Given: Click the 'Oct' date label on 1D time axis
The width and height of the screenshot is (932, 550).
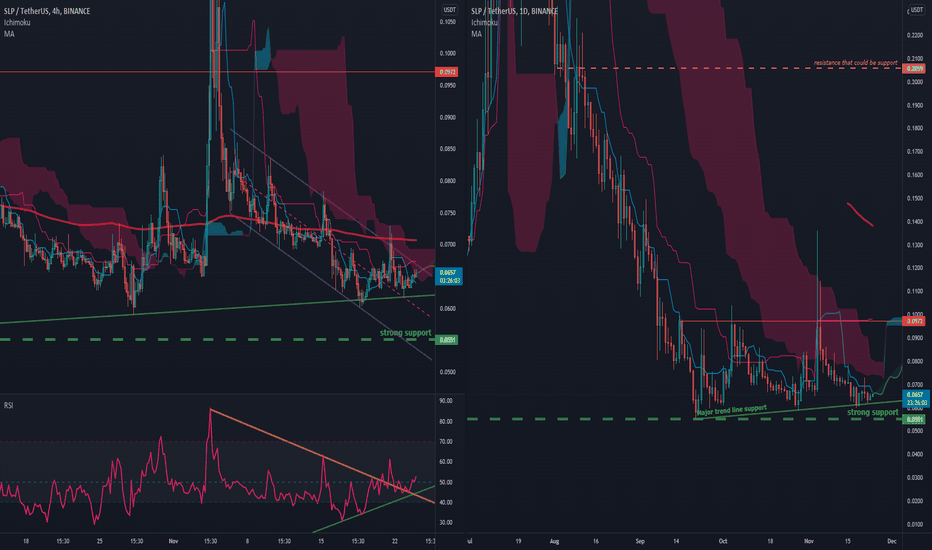Looking at the screenshot, I should (723, 541).
